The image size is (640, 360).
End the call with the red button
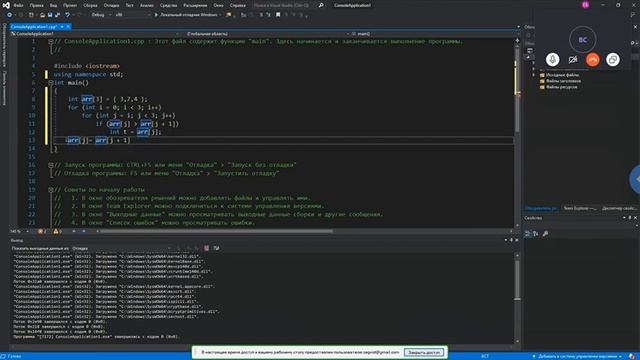pos(593,60)
